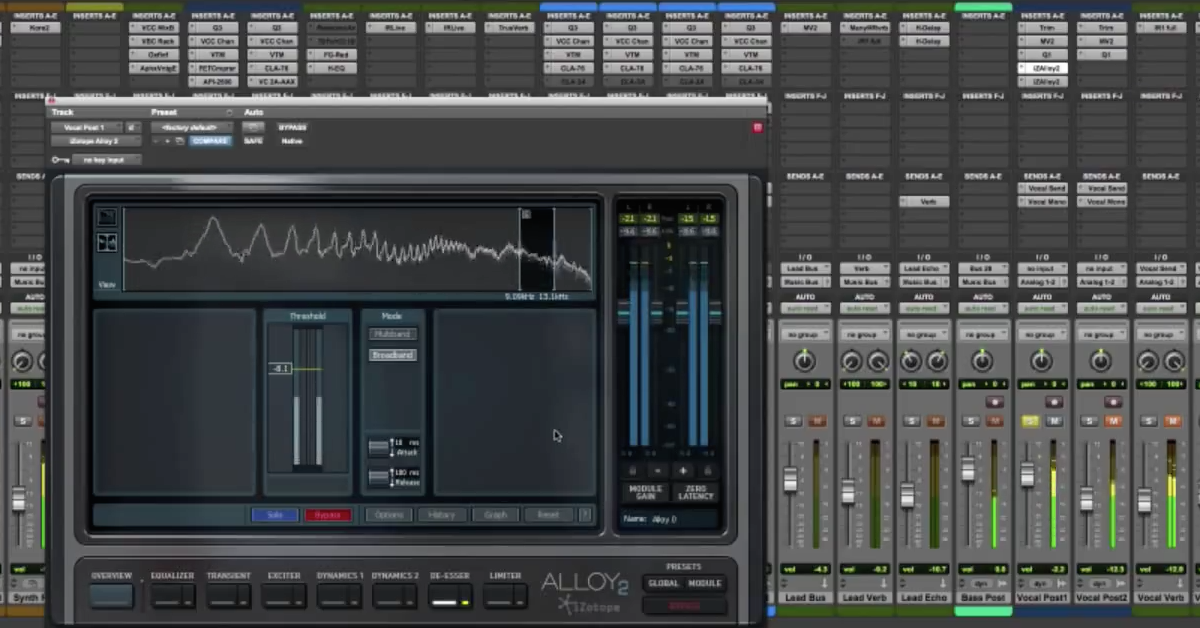Viewport: 1200px width, 628px height.
Task: Toggle the red Bypass button beside Solo
Action: (x=328, y=515)
